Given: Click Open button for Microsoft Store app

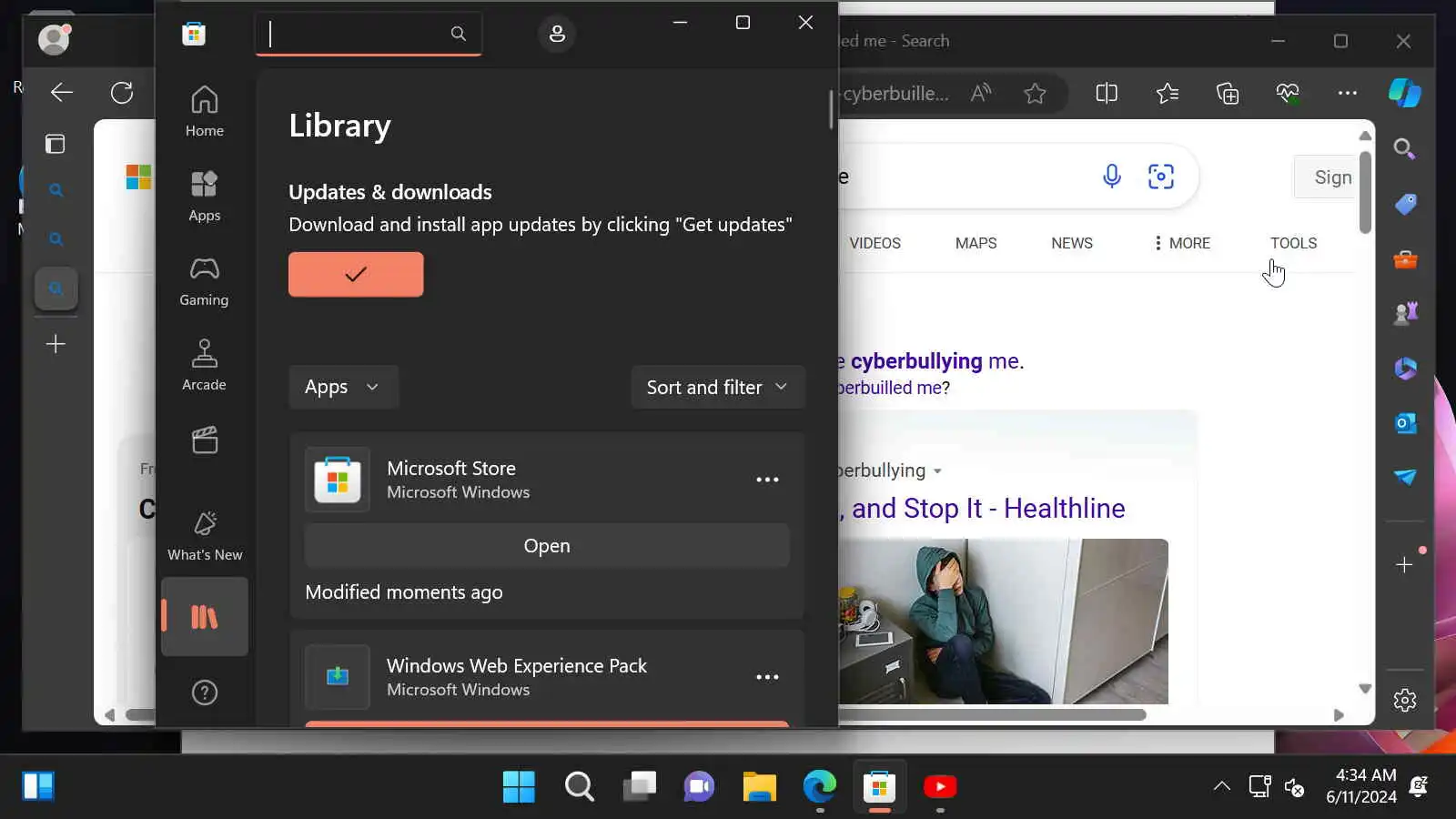Looking at the screenshot, I should pyautogui.click(x=547, y=545).
